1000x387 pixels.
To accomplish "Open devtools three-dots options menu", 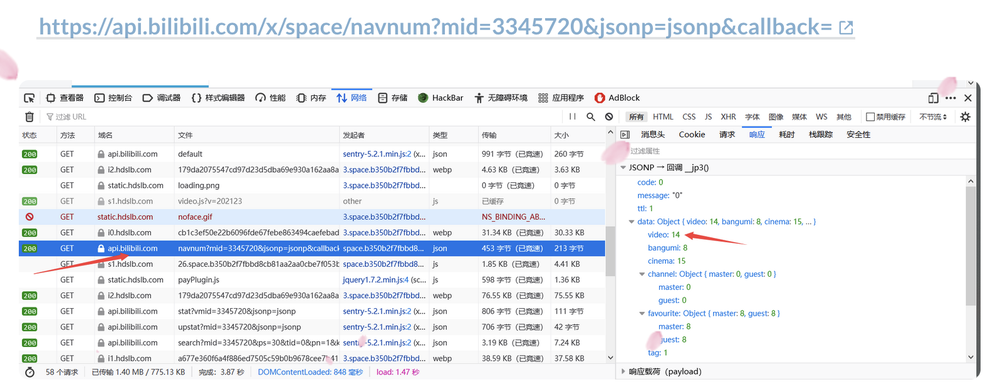I will tap(951, 98).
